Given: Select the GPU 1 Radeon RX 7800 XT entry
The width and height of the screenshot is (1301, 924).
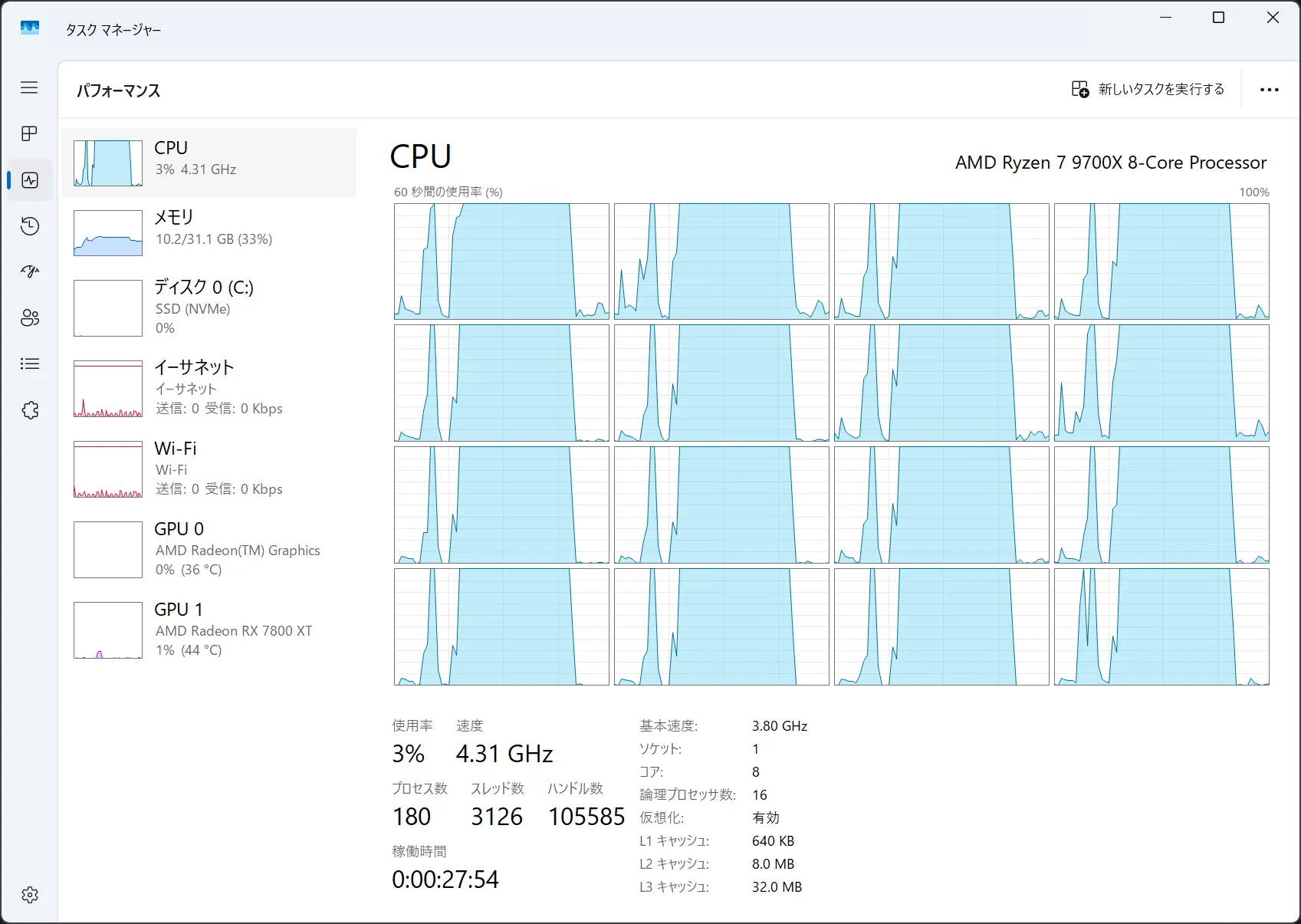Looking at the screenshot, I should (209, 630).
